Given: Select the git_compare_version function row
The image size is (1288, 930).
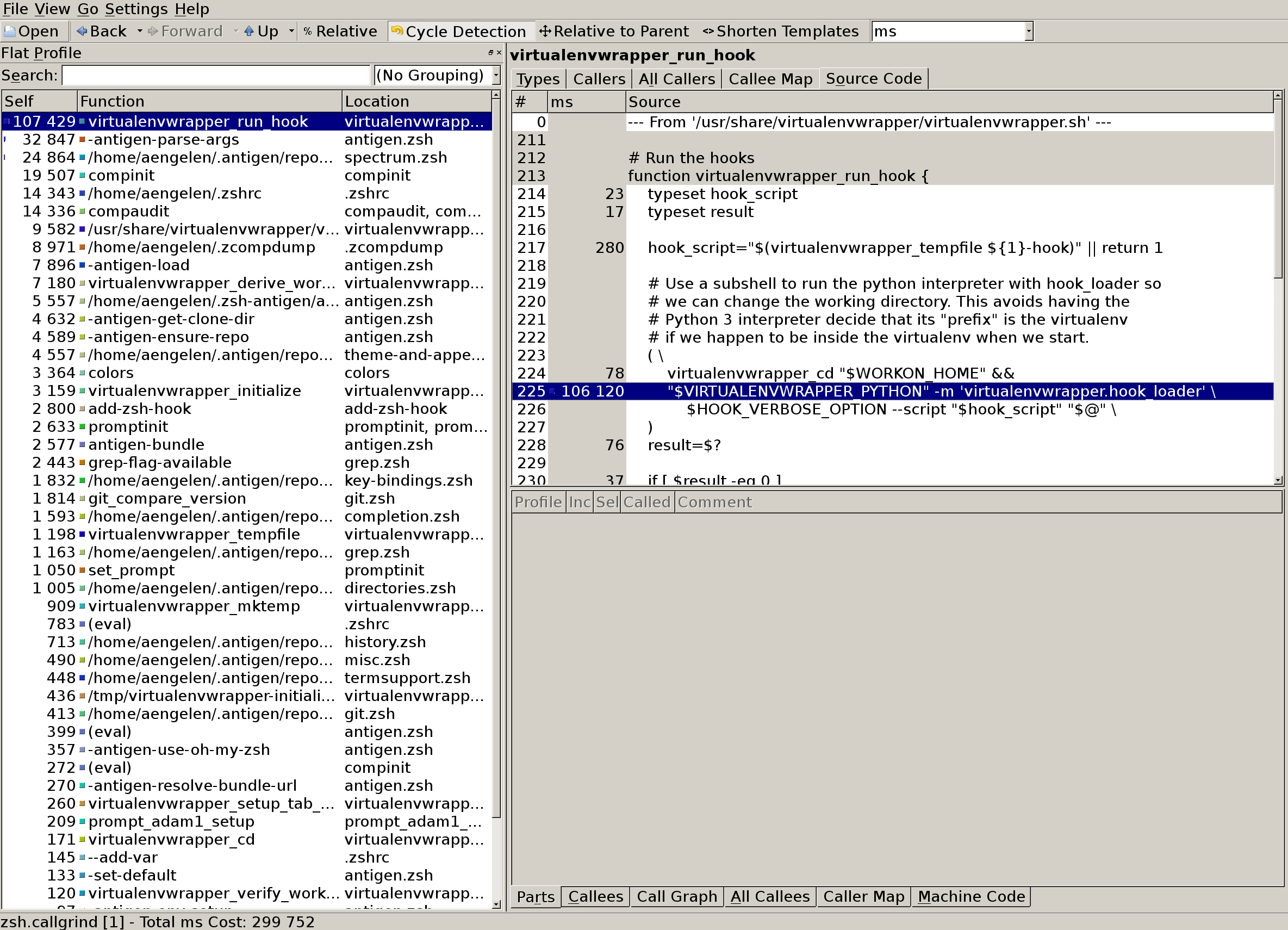Looking at the screenshot, I should 246,498.
